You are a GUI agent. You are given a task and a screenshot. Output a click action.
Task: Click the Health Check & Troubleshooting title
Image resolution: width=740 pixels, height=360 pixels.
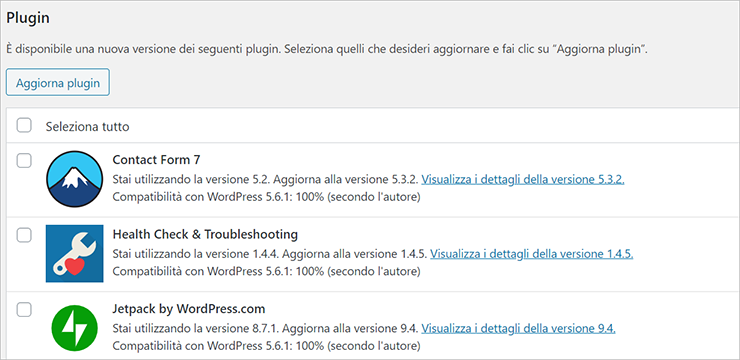[x=205, y=234]
